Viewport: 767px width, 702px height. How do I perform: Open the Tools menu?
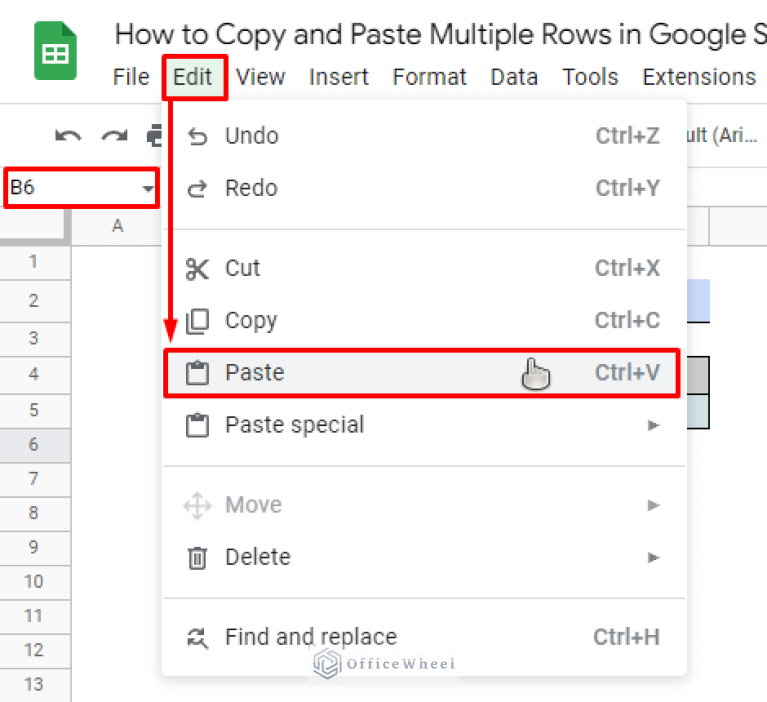[590, 77]
